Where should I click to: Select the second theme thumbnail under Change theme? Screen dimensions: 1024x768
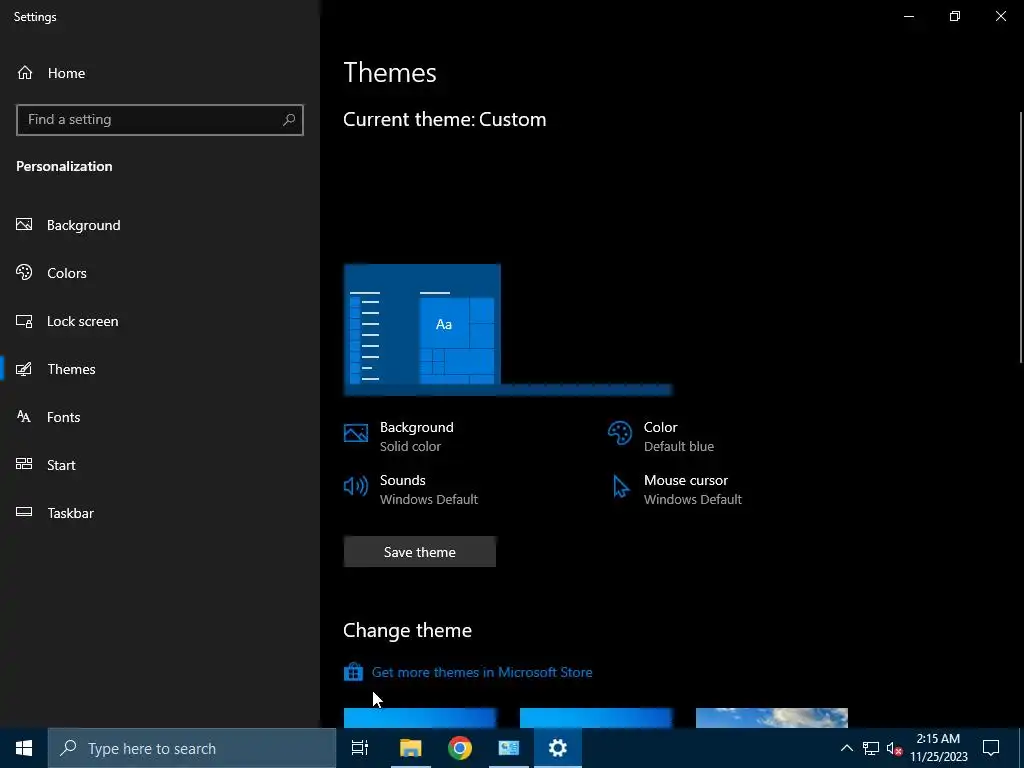click(x=596, y=718)
